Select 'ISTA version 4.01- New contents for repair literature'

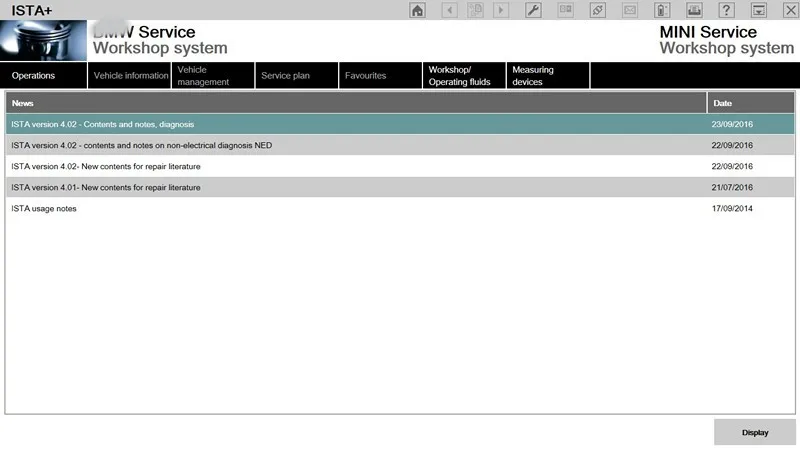(x=400, y=187)
